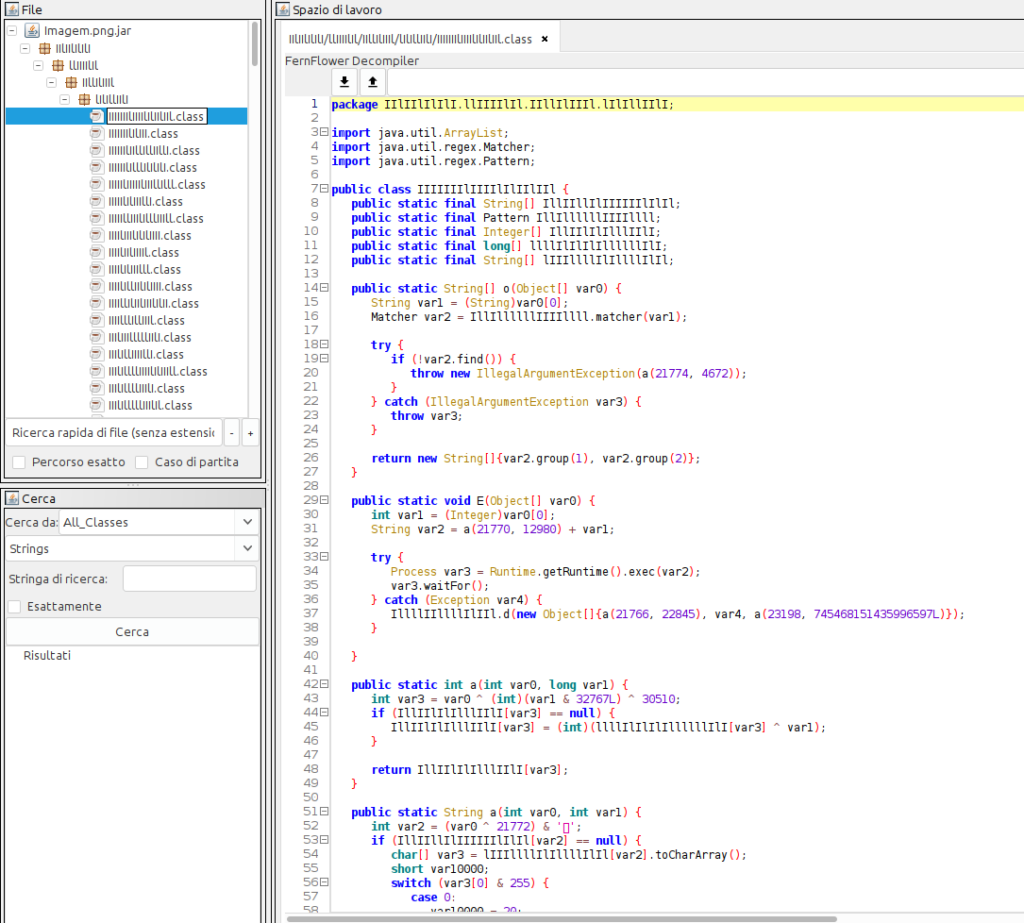Click the 'Stringa di ricerca' text field
The height and width of the screenshot is (923, 1024).
[x=189, y=578]
